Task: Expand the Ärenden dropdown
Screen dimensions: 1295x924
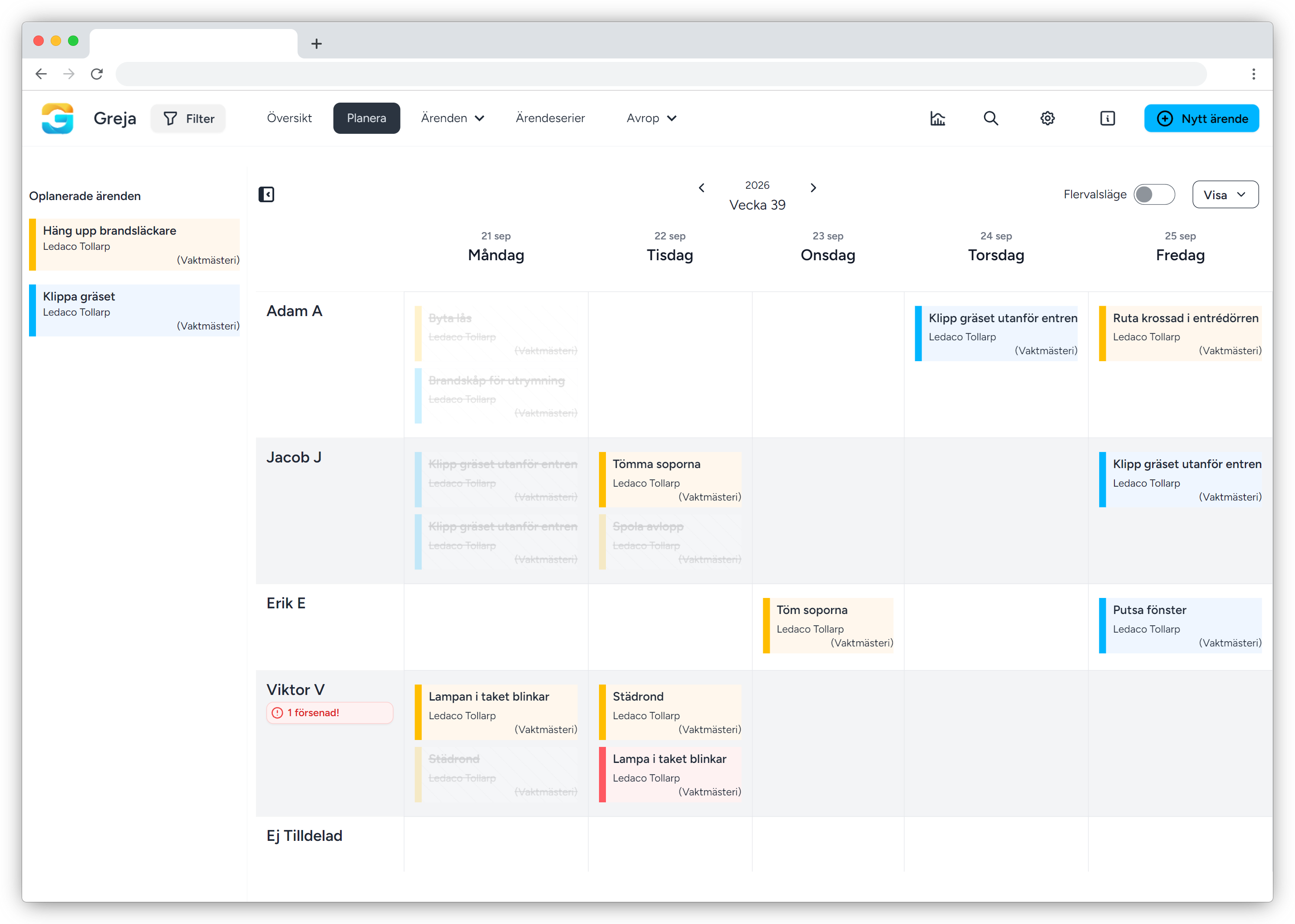Action: point(452,118)
